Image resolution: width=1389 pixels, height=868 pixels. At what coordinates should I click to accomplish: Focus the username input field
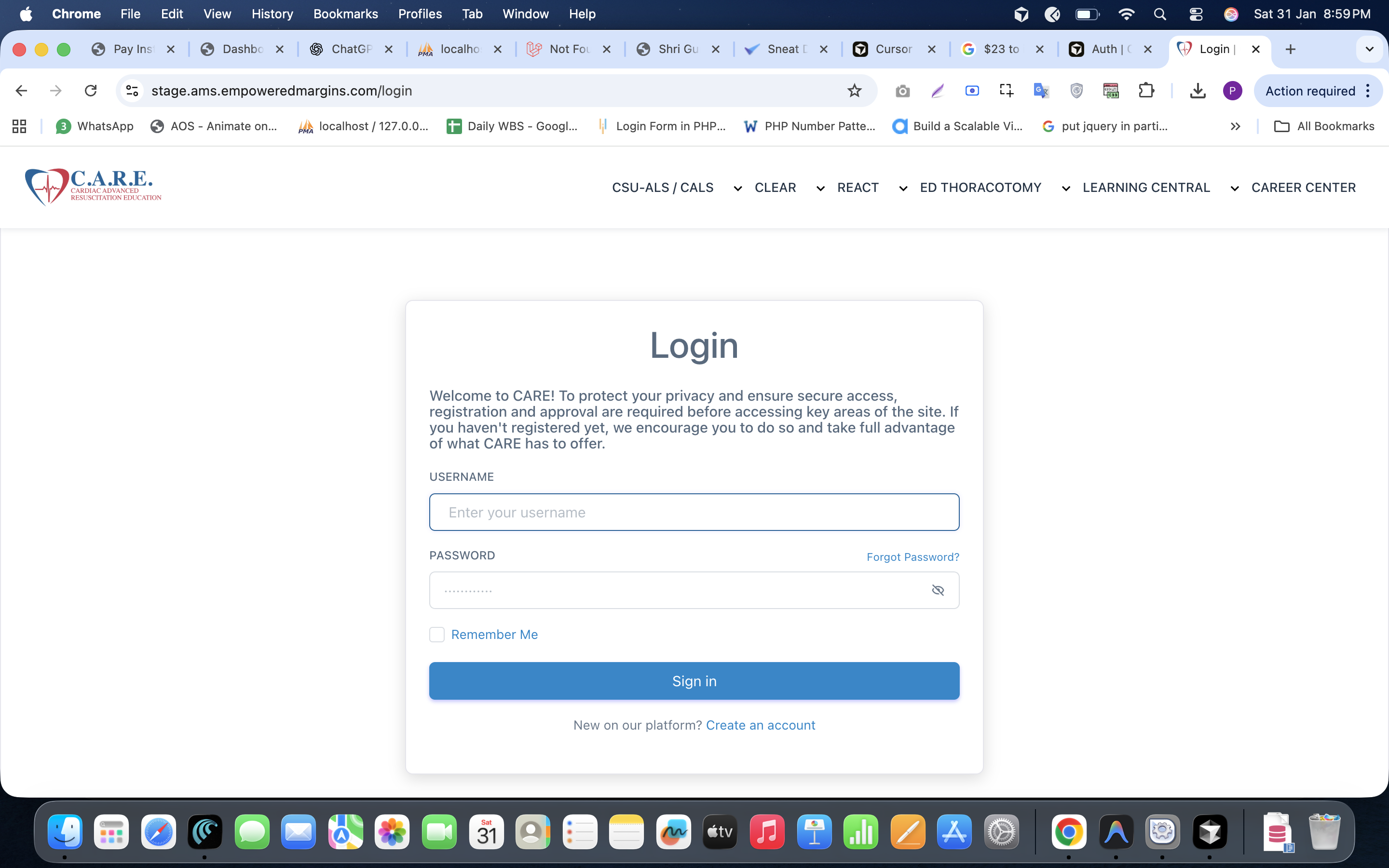pos(694,512)
